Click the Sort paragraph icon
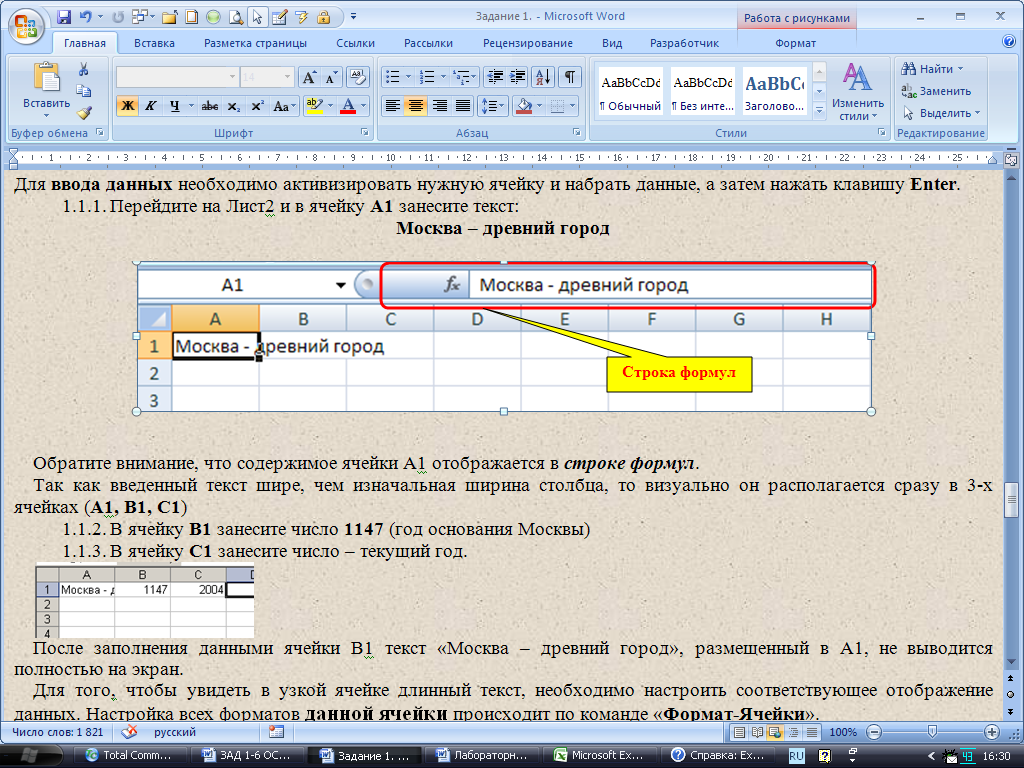1024x768 pixels. pyautogui.click(x=542, y=77)
